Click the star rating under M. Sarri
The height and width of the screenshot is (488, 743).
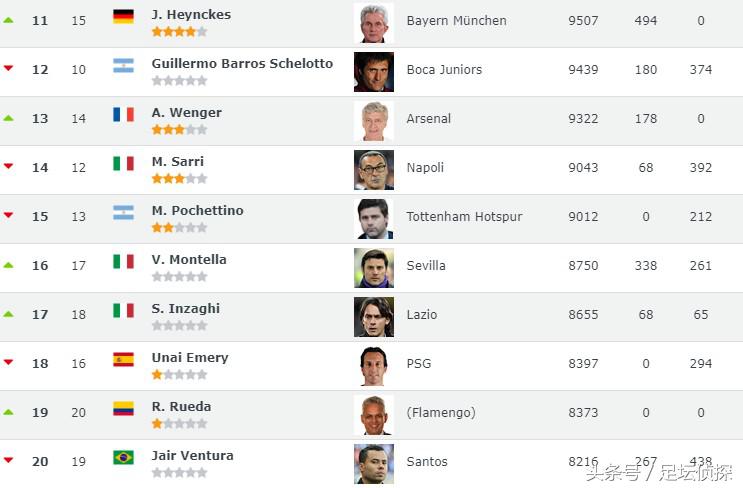(179, 179)
